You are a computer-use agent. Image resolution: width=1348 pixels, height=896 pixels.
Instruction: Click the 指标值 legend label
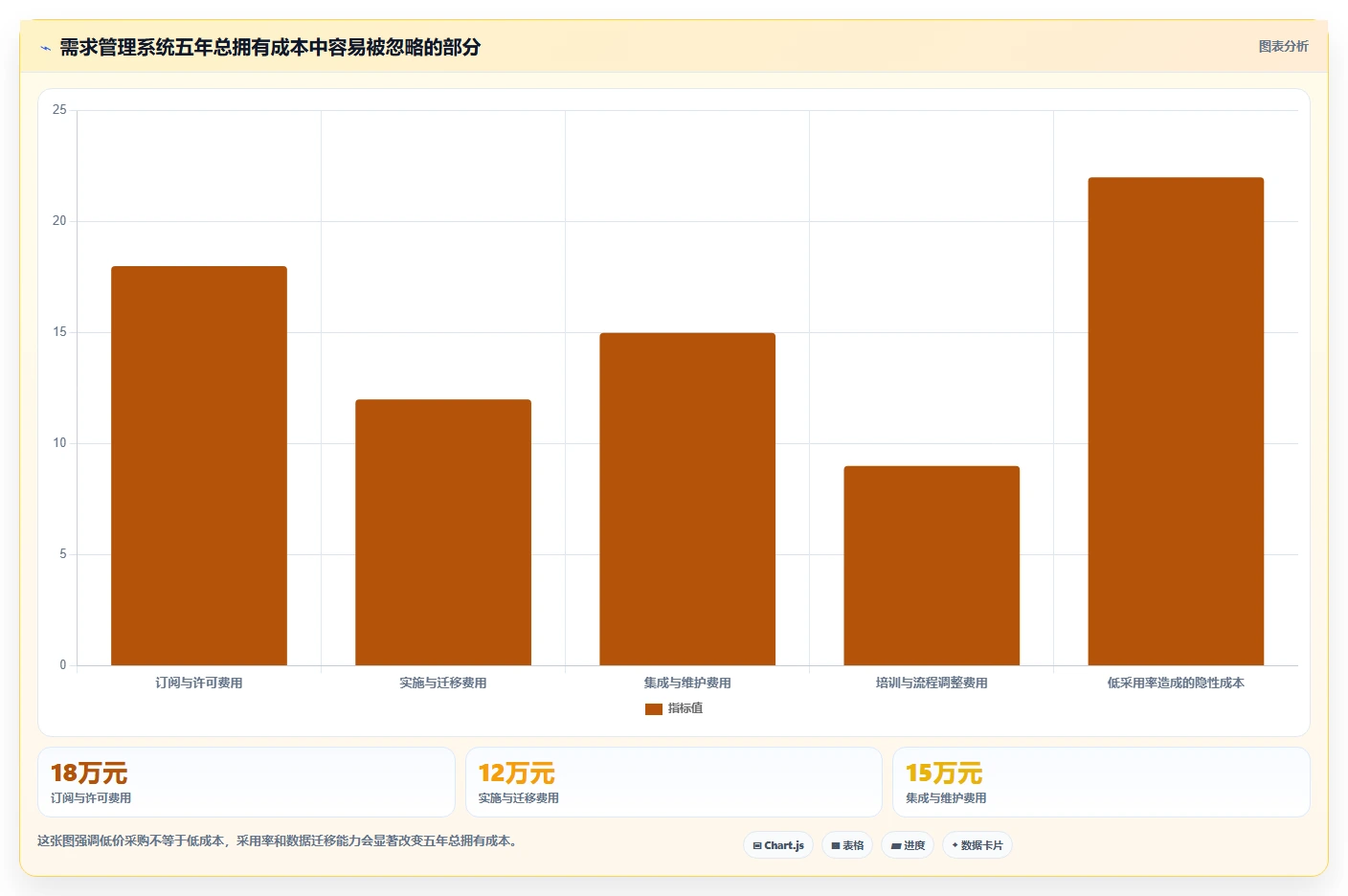(685, 708)
